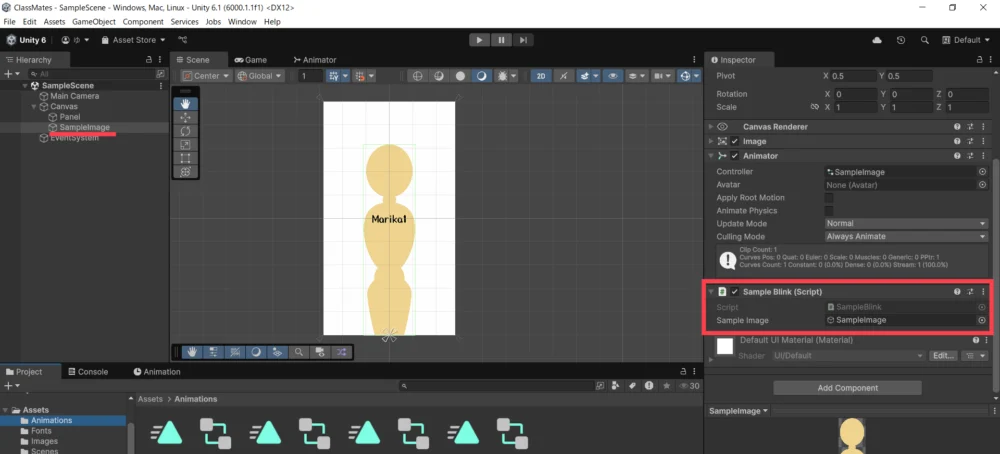Switch to the Animator tab

click(314, 60)
